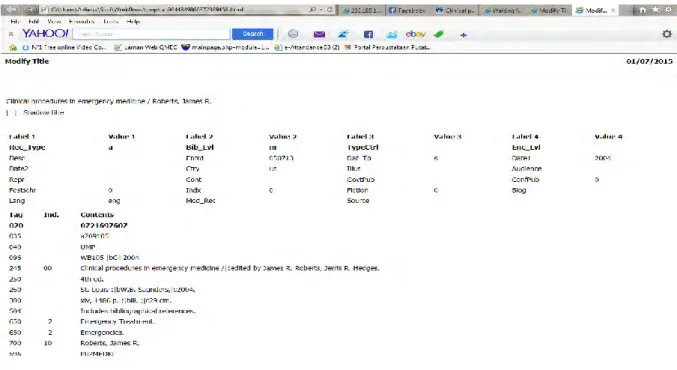Open the Favorites menu
Screen dimensions: 677x370
click(81, 21)
